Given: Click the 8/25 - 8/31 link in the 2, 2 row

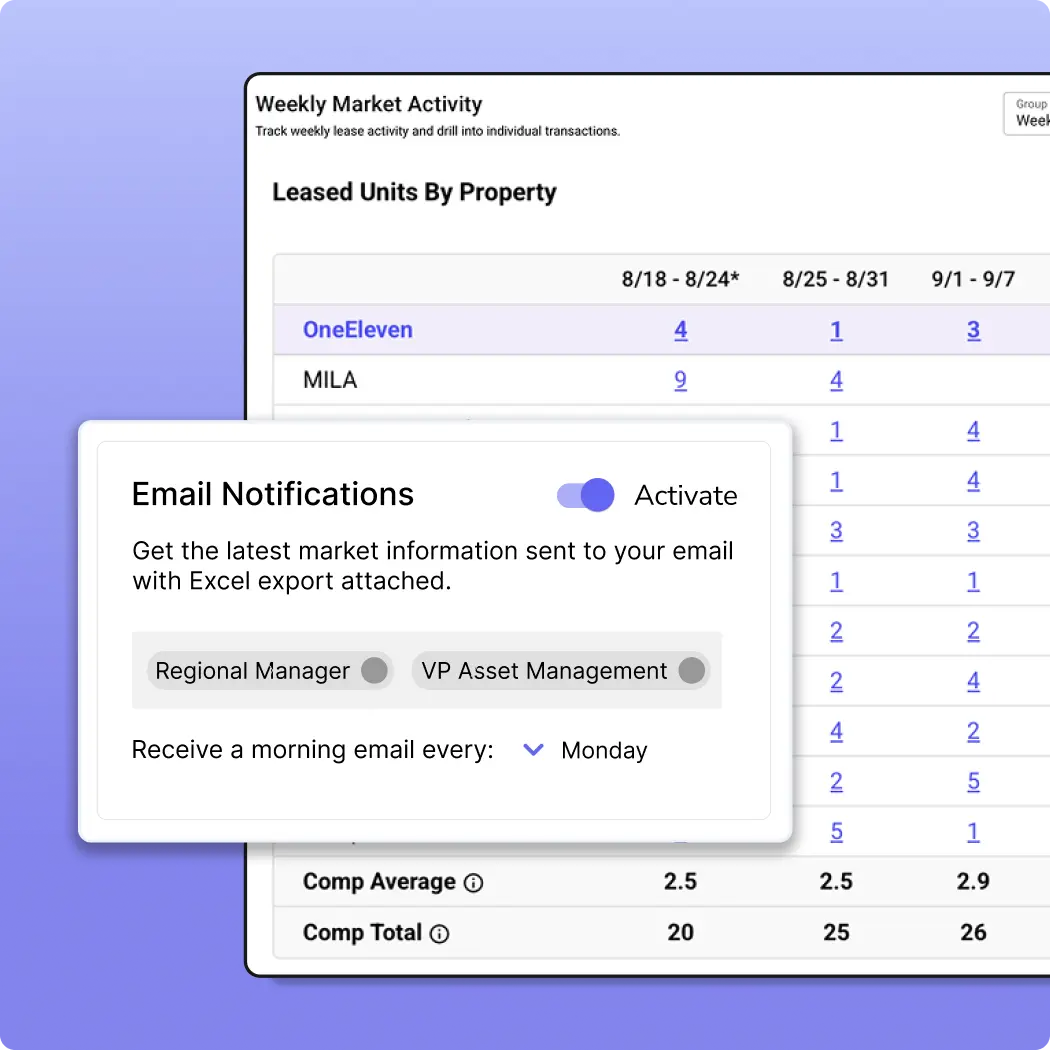Looking at the screenshot, I should tap(836, 631).
